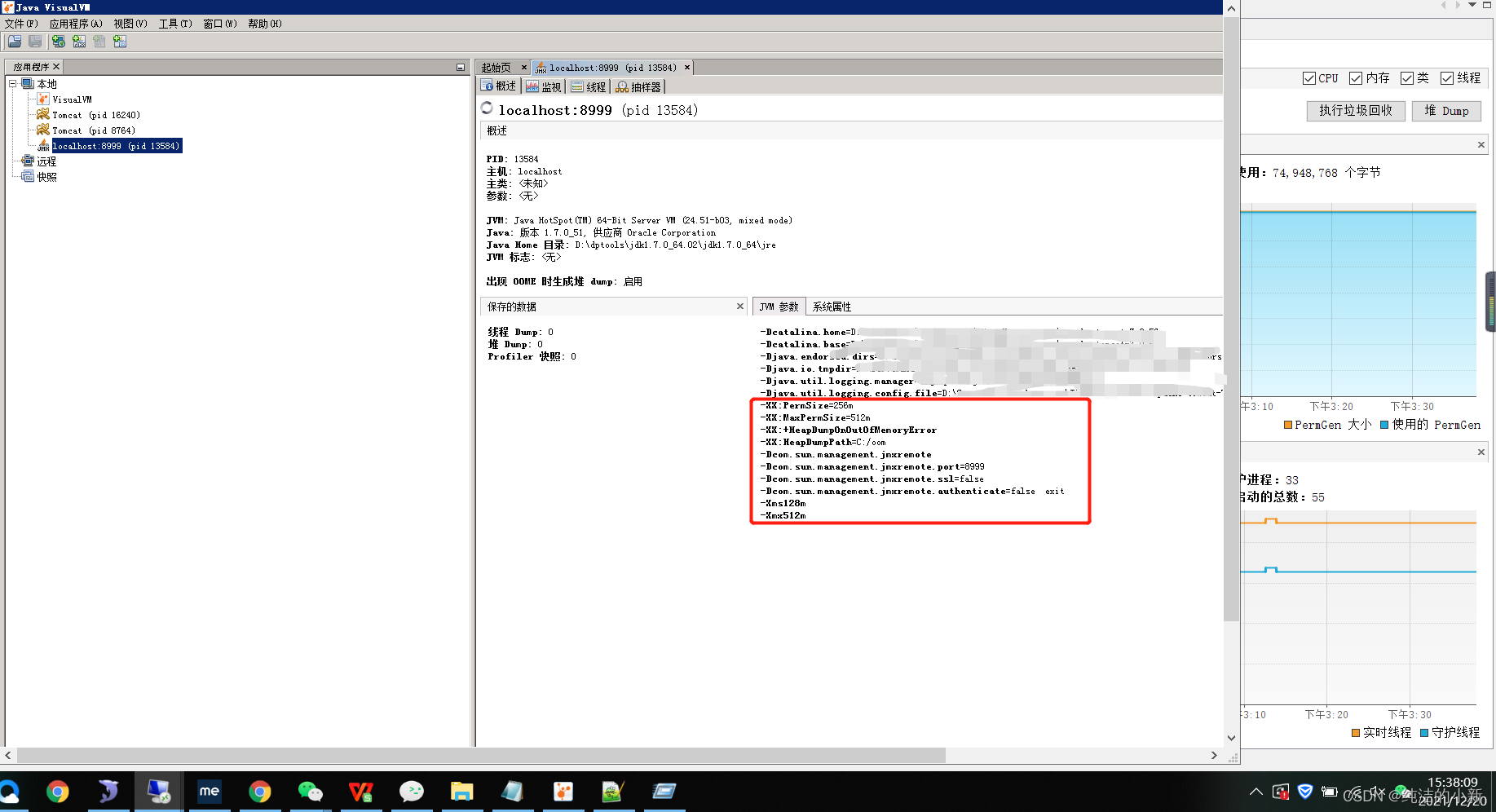The image size is (1496, 812).
Task: Close the threads chart panel
Action: click(1481, 452)
